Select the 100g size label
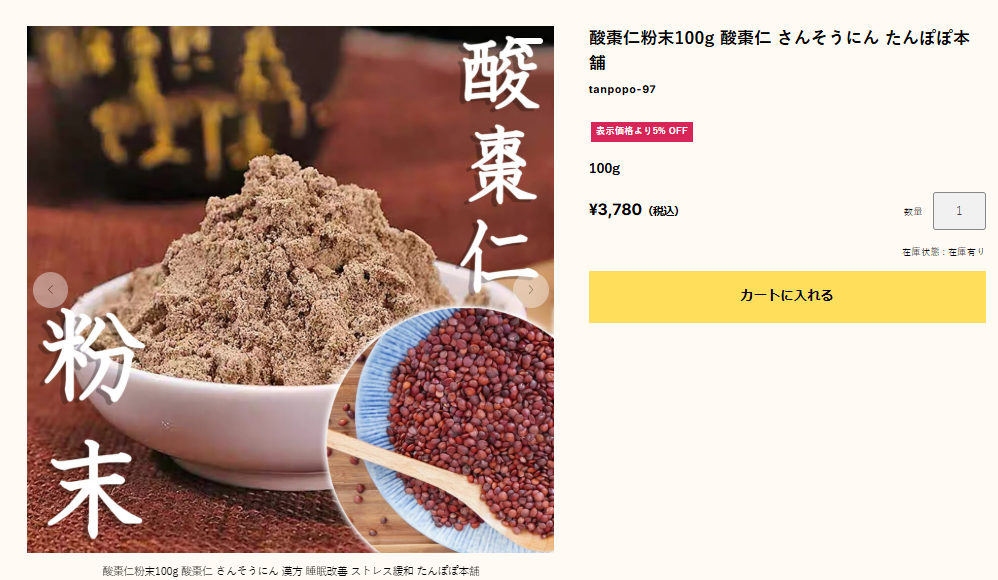Screen dimensions: 998x580 [x=604, y=168]
